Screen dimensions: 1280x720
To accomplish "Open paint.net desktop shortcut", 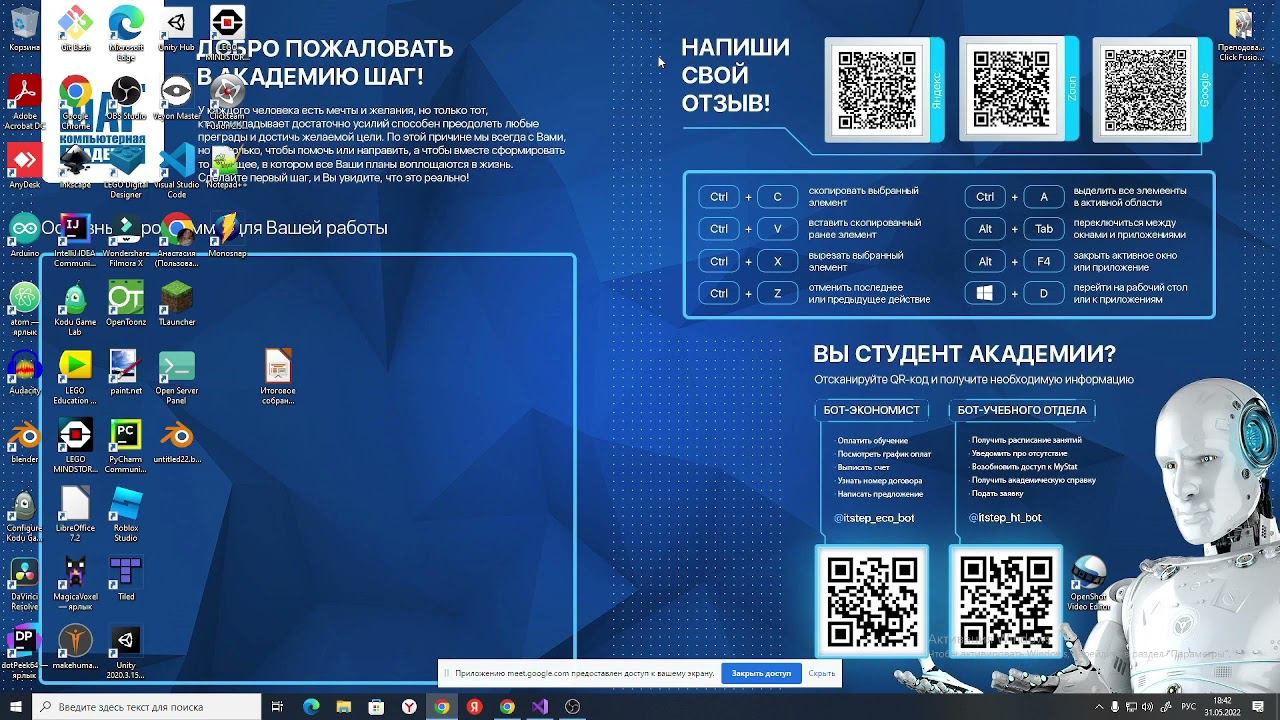I will (x=126, y=372).
